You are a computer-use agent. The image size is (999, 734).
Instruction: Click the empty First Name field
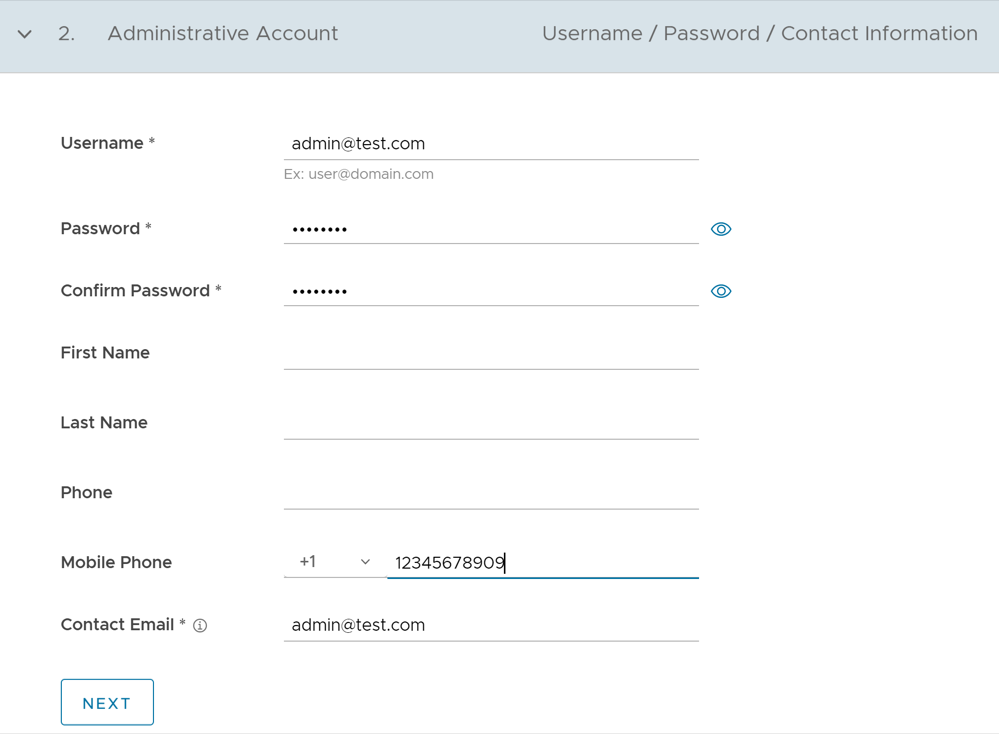coord(490,353)
